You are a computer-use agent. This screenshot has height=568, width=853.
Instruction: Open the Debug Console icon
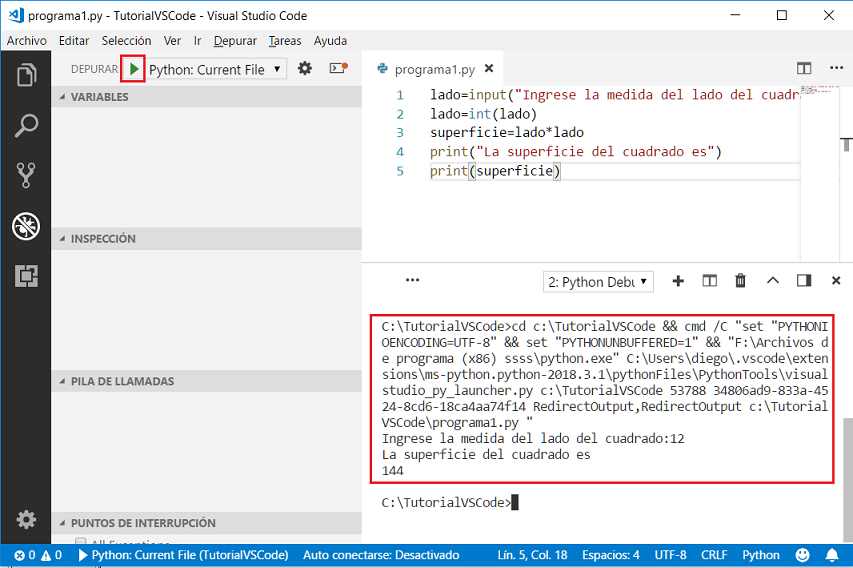pyautogui.click(x=338, y=69)
